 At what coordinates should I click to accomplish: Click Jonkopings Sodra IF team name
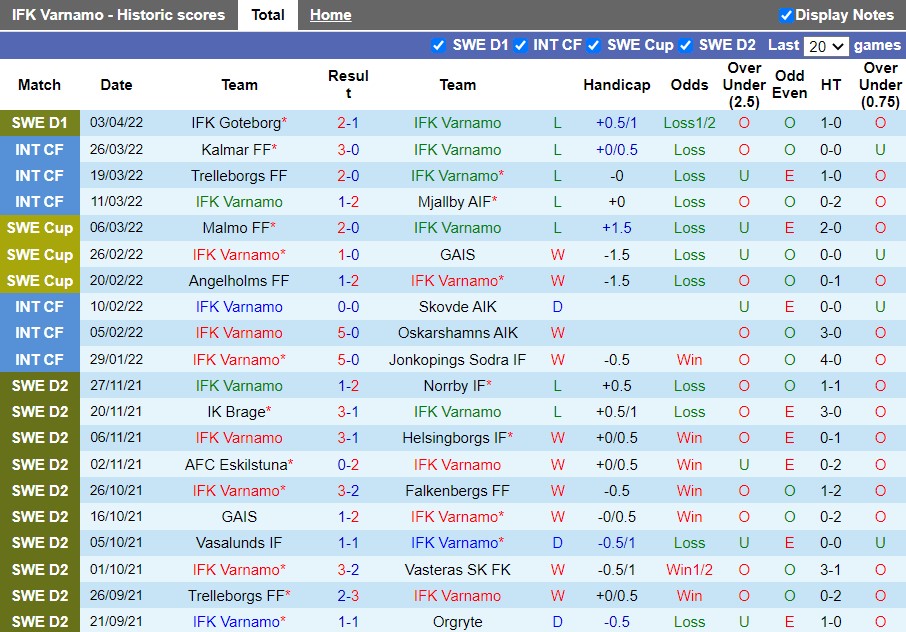tap(457, 360)
